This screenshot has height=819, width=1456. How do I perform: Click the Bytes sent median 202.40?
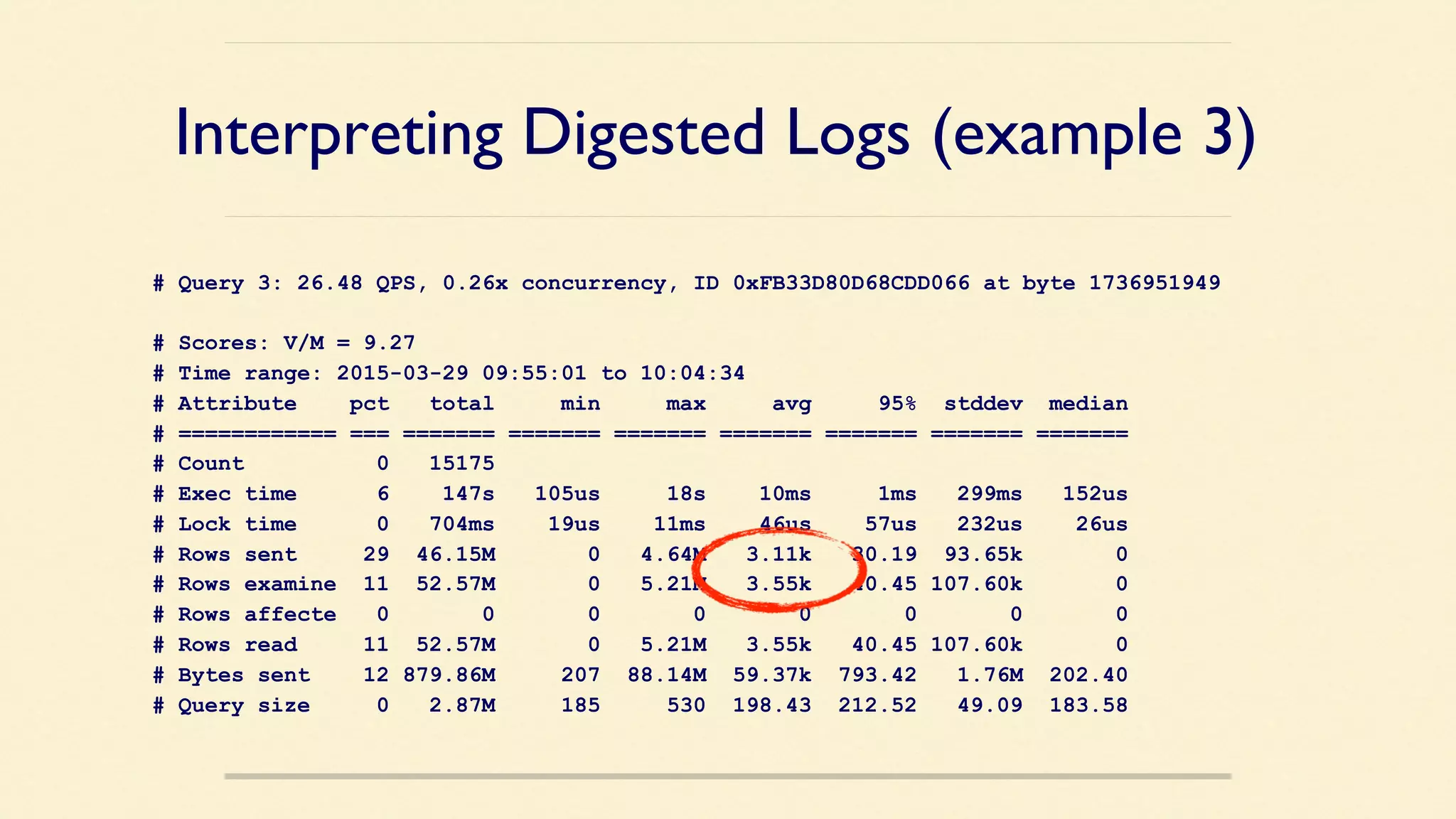point(1088,675)
